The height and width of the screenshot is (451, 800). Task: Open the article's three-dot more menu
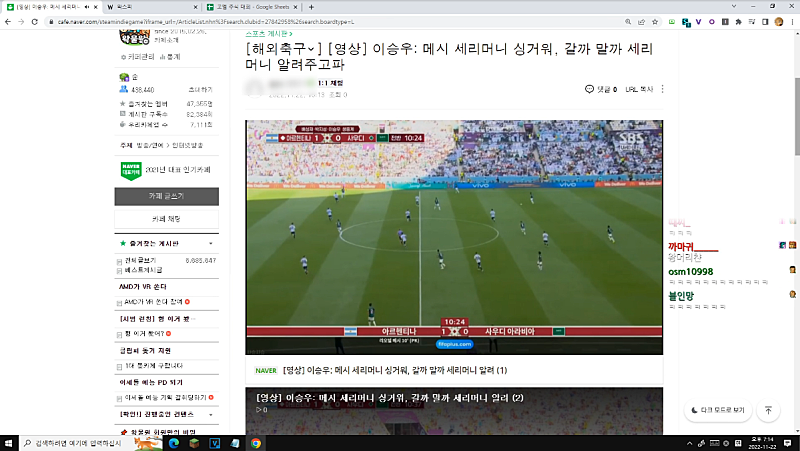click(x=662, y=89)
